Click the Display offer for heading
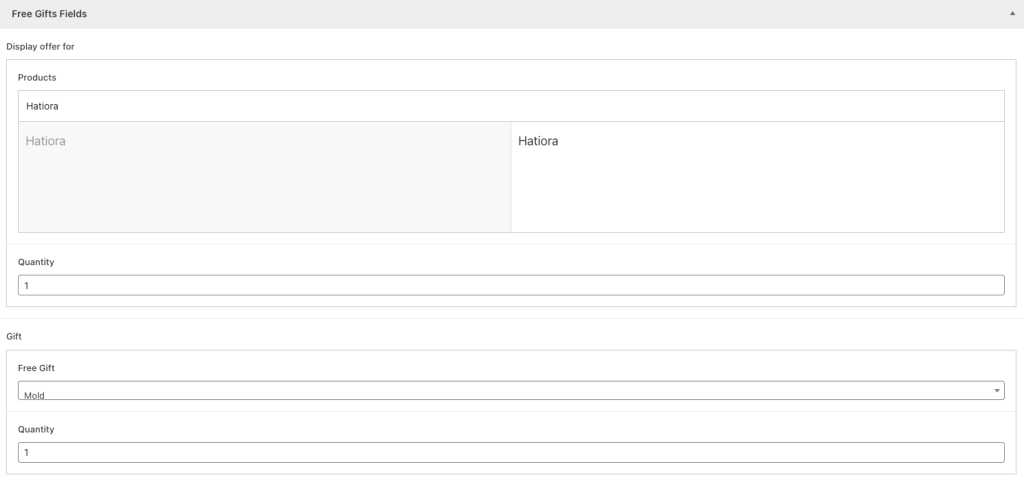 pyautogui.click(x=40, y=46)
